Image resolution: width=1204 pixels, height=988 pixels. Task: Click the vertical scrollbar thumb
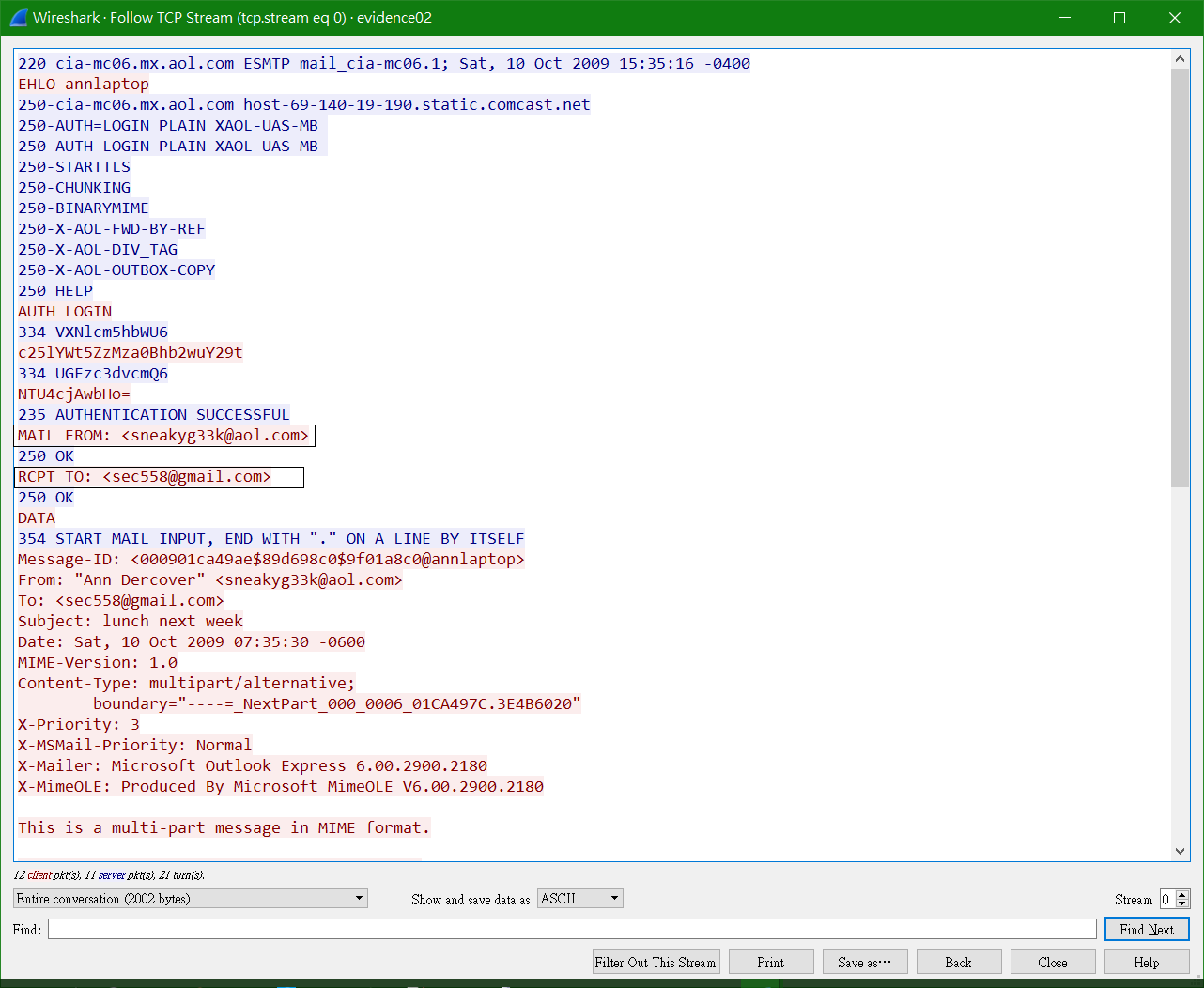(1181, 277)
